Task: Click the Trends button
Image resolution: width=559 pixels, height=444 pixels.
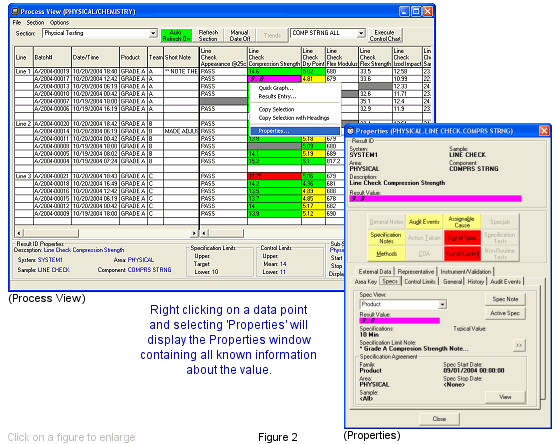Action: pyautogui.click(x=272, y=35)
